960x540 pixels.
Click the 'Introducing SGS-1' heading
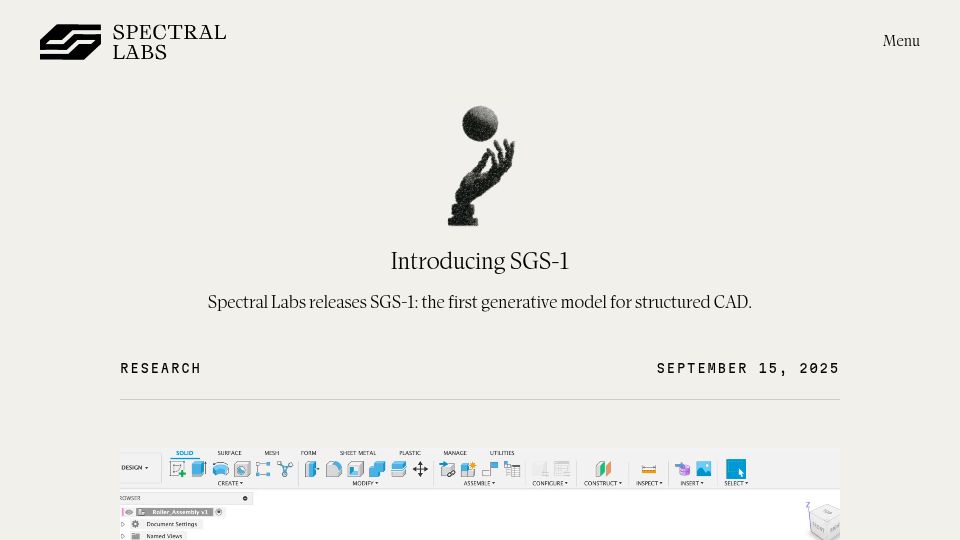click(x=480, y=261)
